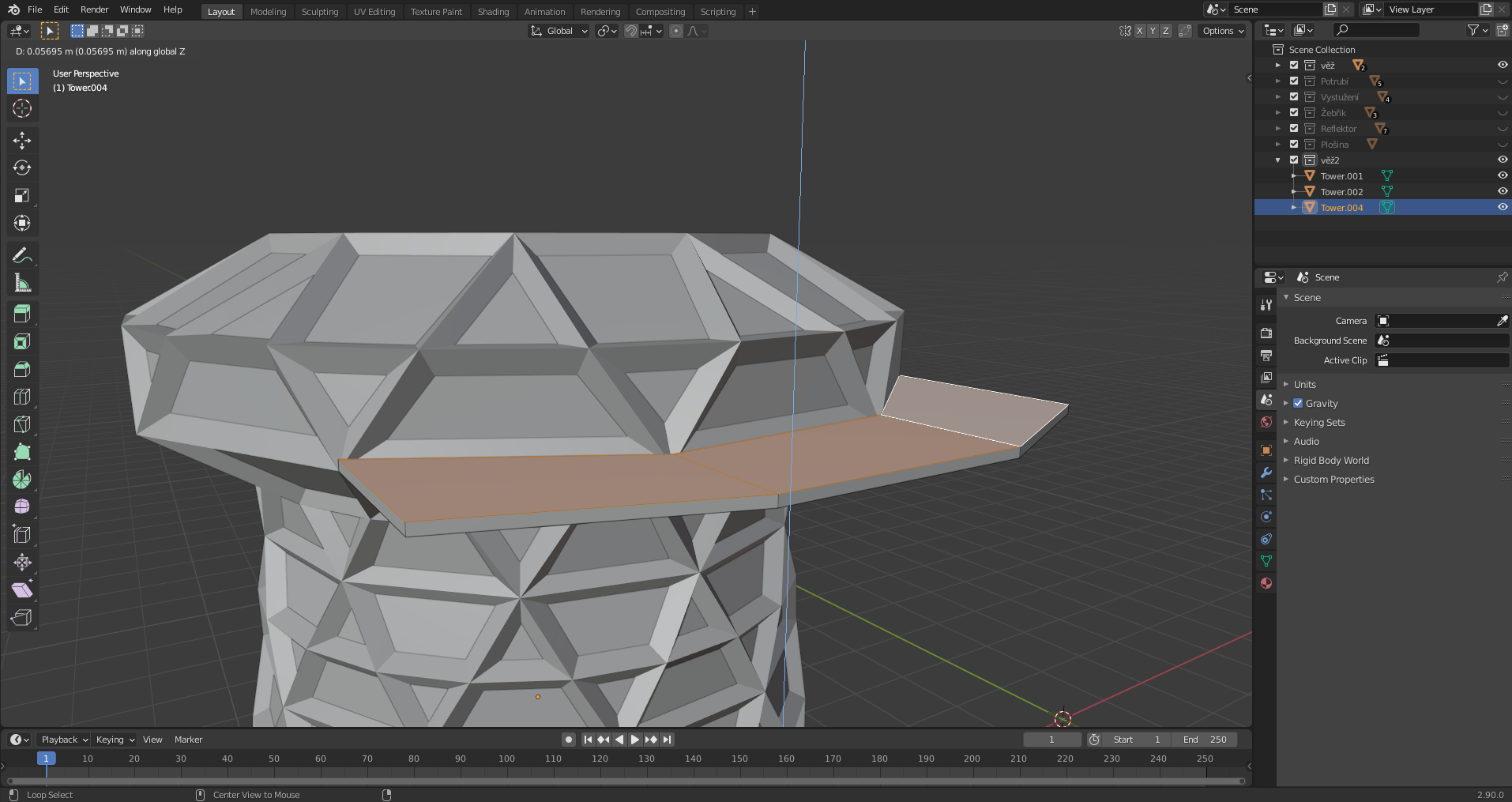The width and height of the screenshot is (1512, 802).
Task: Open the Material properties tab
Action: pos(1266,583)
